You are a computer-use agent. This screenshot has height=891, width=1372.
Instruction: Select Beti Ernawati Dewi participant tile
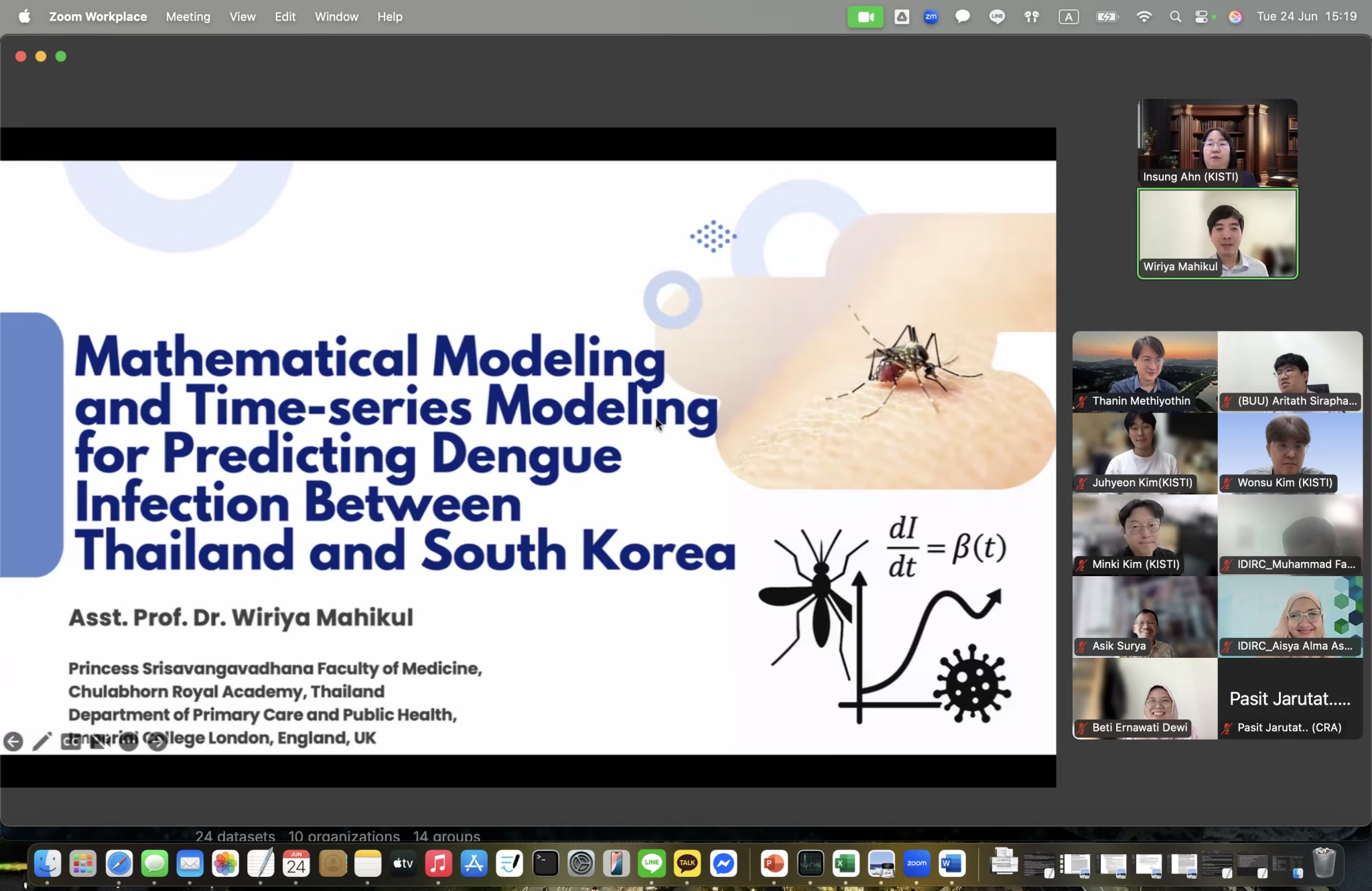(1145, 698)
